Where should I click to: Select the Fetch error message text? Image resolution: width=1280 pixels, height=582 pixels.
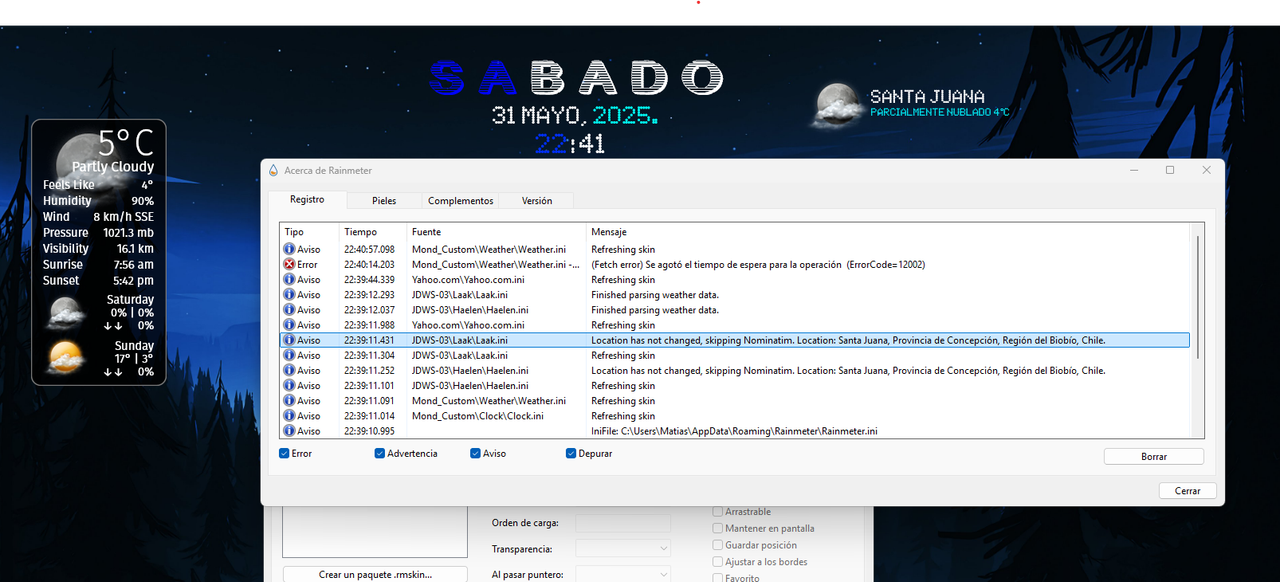point(758,264)
